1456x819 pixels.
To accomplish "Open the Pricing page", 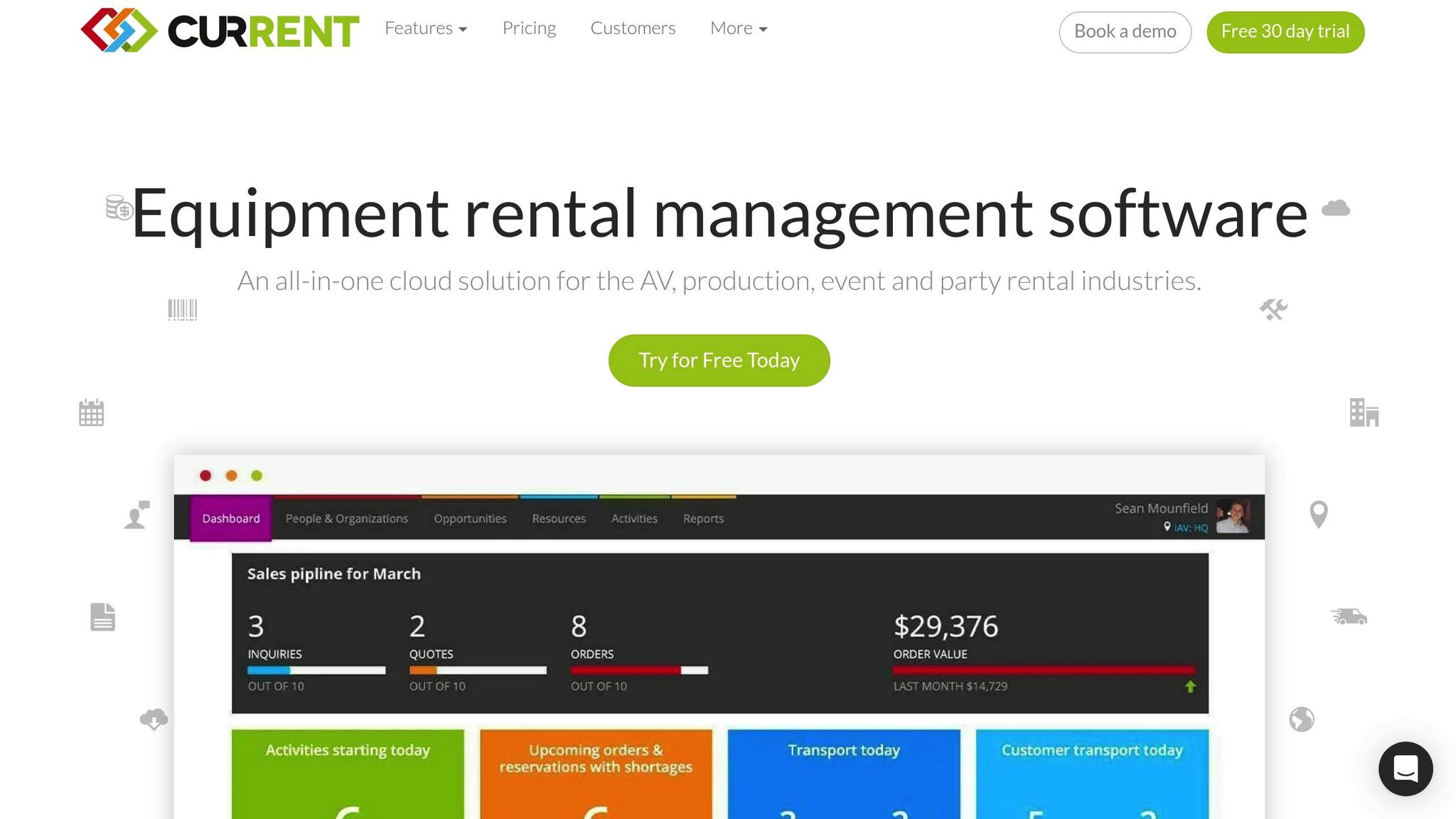I will tap(529, 28).
